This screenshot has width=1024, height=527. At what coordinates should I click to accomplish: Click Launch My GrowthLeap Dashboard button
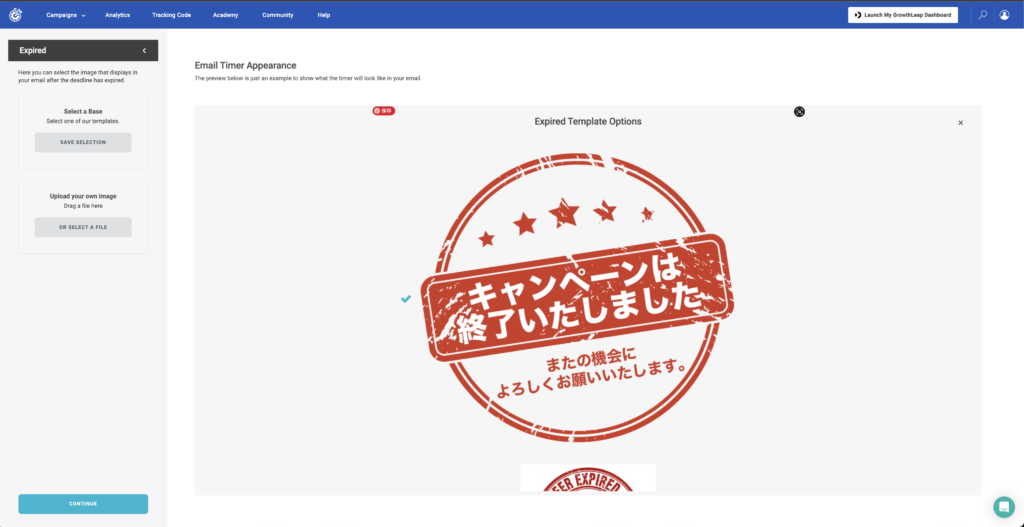(903, 15)
